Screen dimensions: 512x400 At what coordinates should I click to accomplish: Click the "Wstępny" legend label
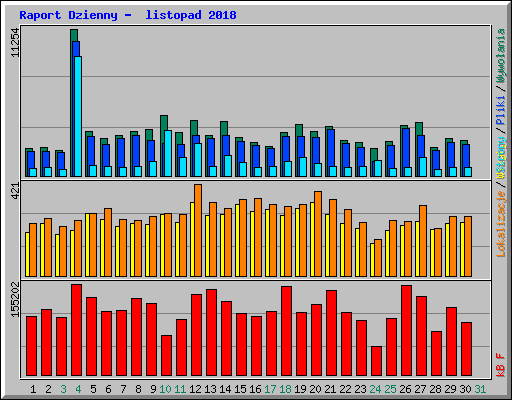click(x=501, y=158)
